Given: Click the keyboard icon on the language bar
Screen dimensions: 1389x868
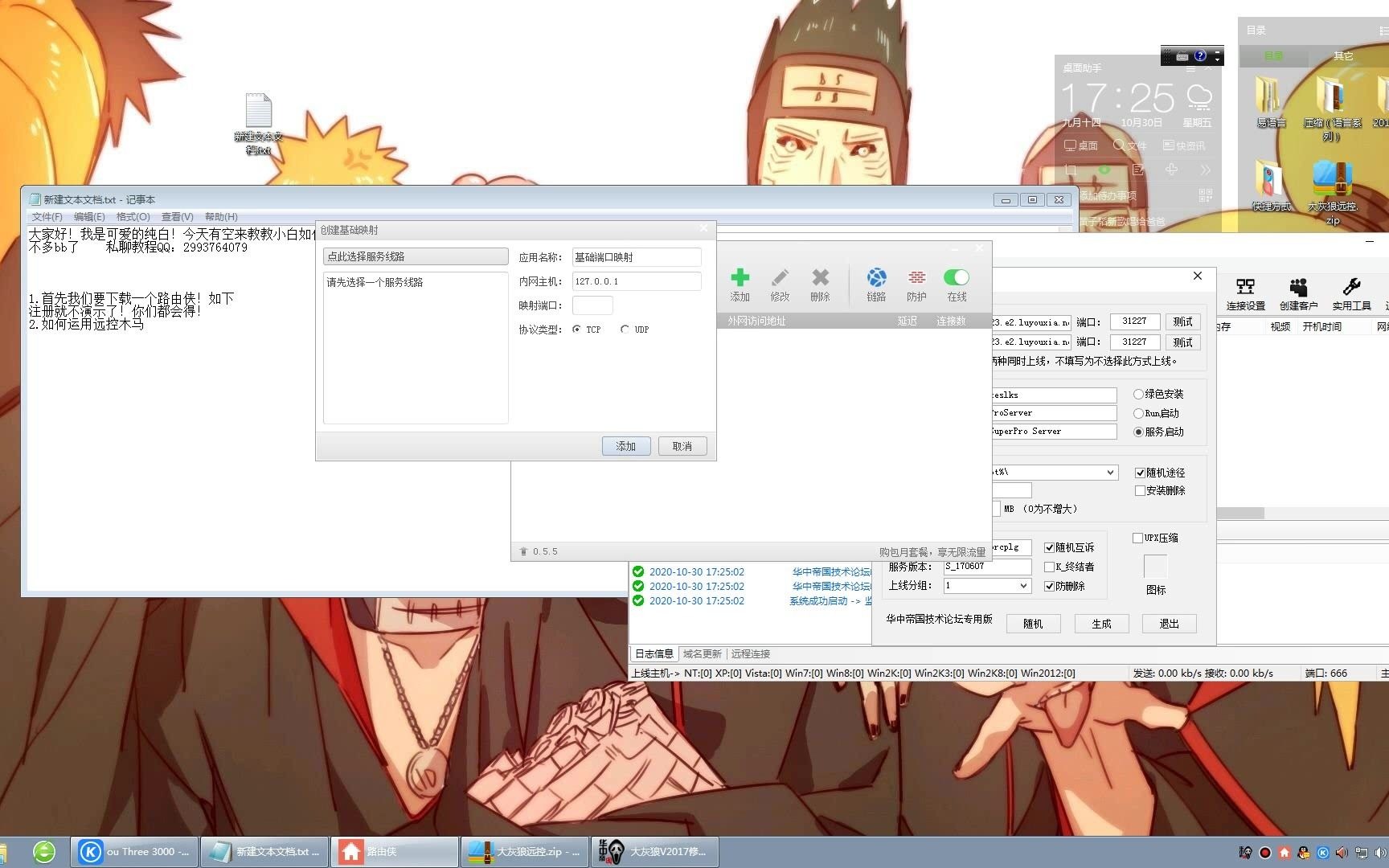Looking at the screenshot, I should coord(1182,56).
